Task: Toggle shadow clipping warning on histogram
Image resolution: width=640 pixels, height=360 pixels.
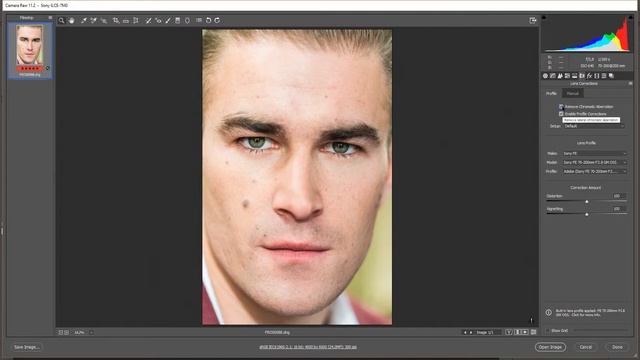Action: click(x=544, y=18)
